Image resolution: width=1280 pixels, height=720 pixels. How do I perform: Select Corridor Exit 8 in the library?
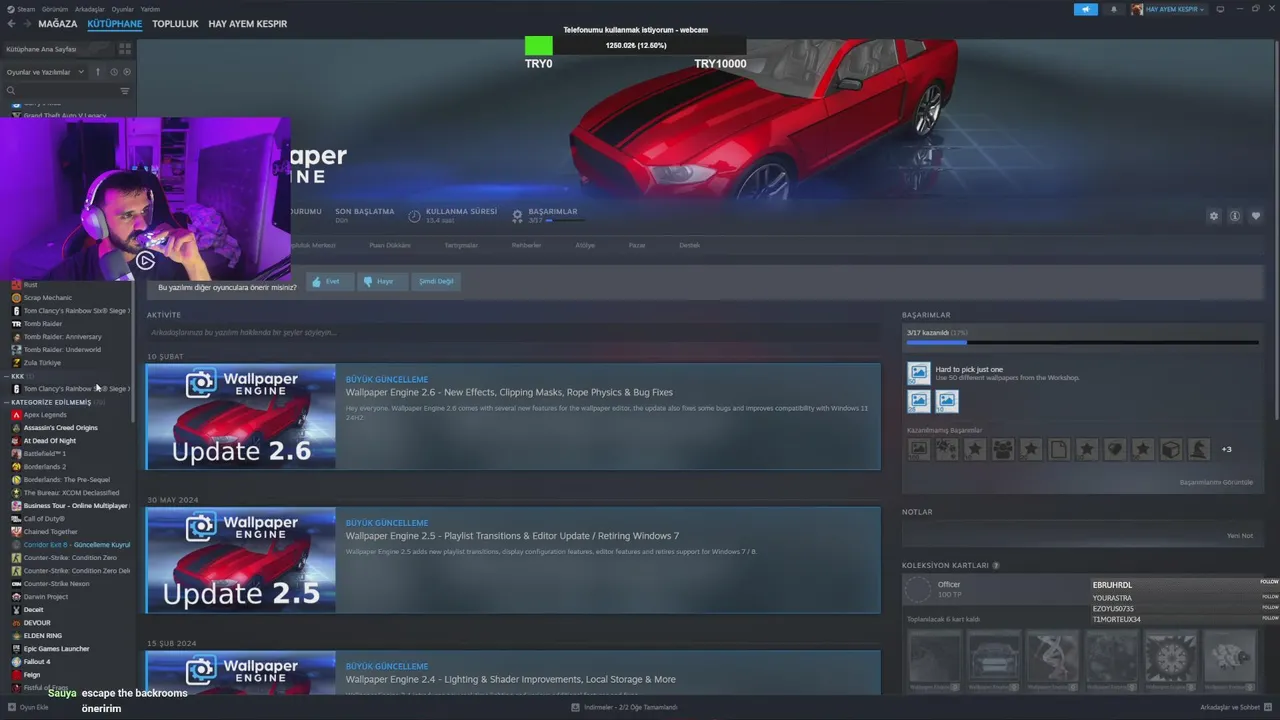coord(70,545)
